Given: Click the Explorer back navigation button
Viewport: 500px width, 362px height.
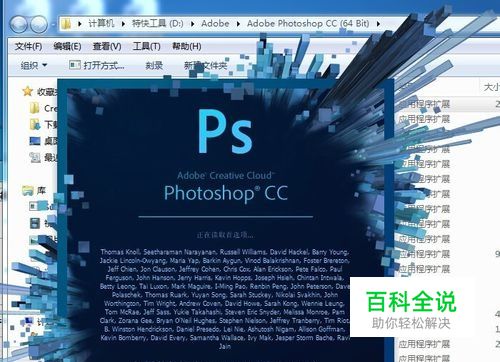Looking at the screenshot, I should [x=19, y=24].
